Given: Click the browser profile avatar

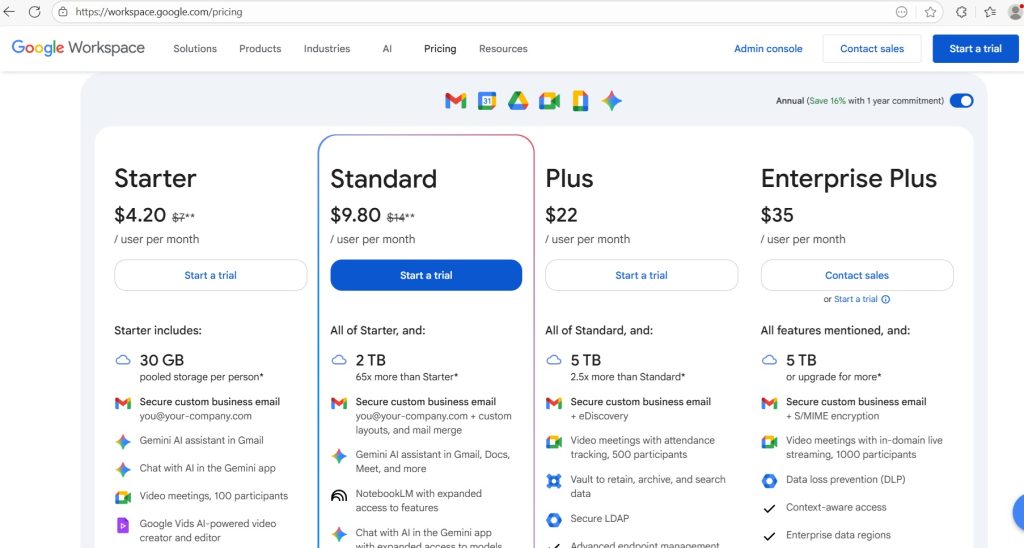Looking at the screenshot, I should [x=1015, y=12].
